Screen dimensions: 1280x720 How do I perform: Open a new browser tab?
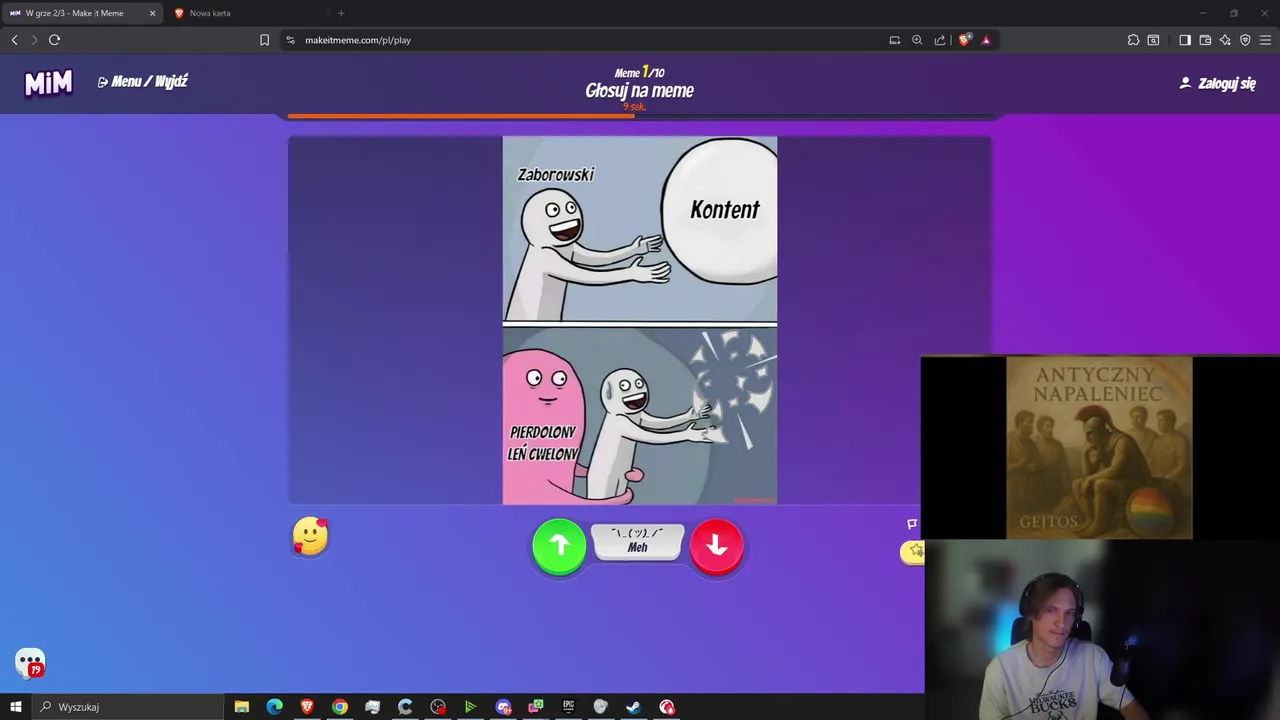coord(341,13)
